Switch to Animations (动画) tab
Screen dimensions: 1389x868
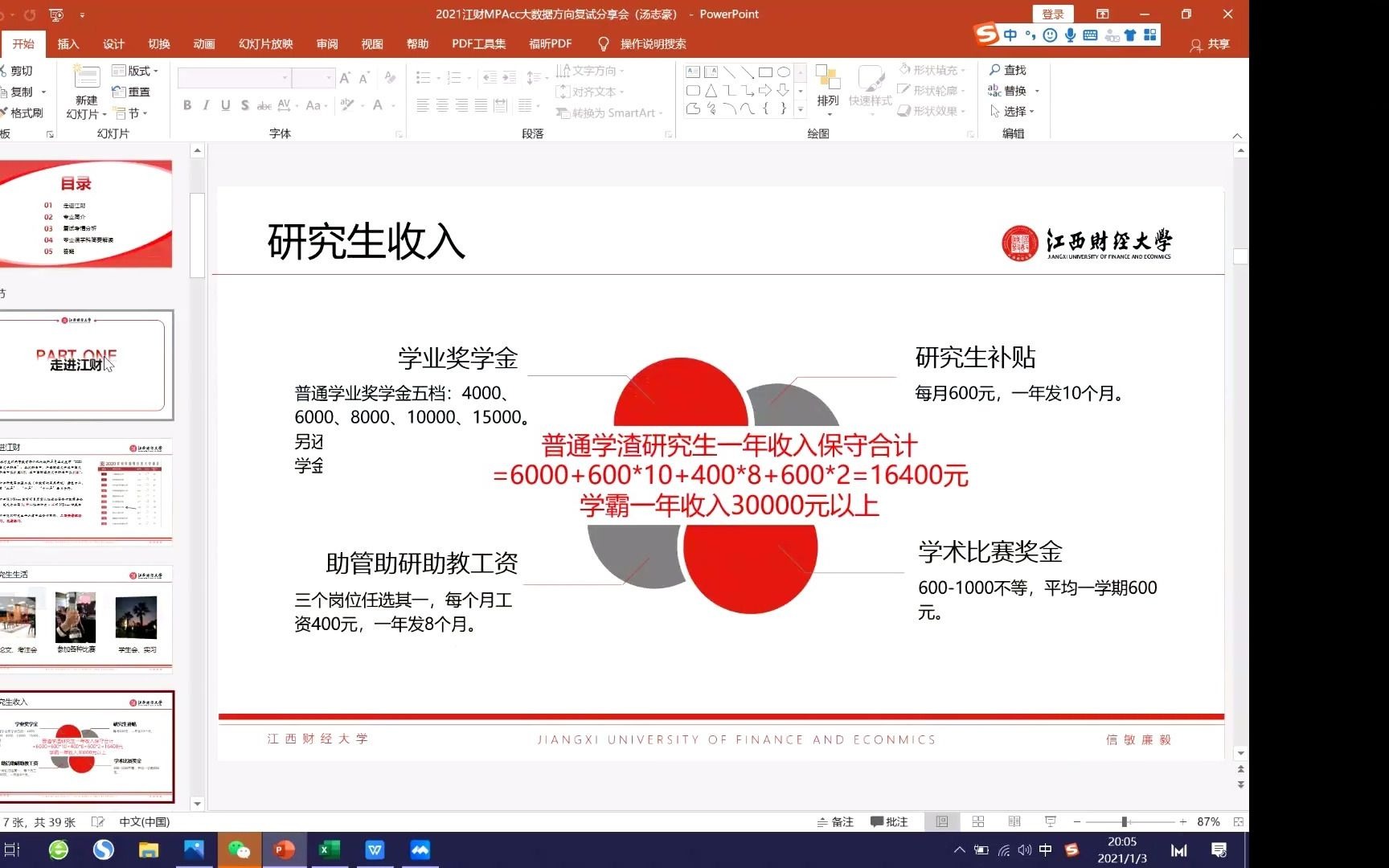point(204,44)
